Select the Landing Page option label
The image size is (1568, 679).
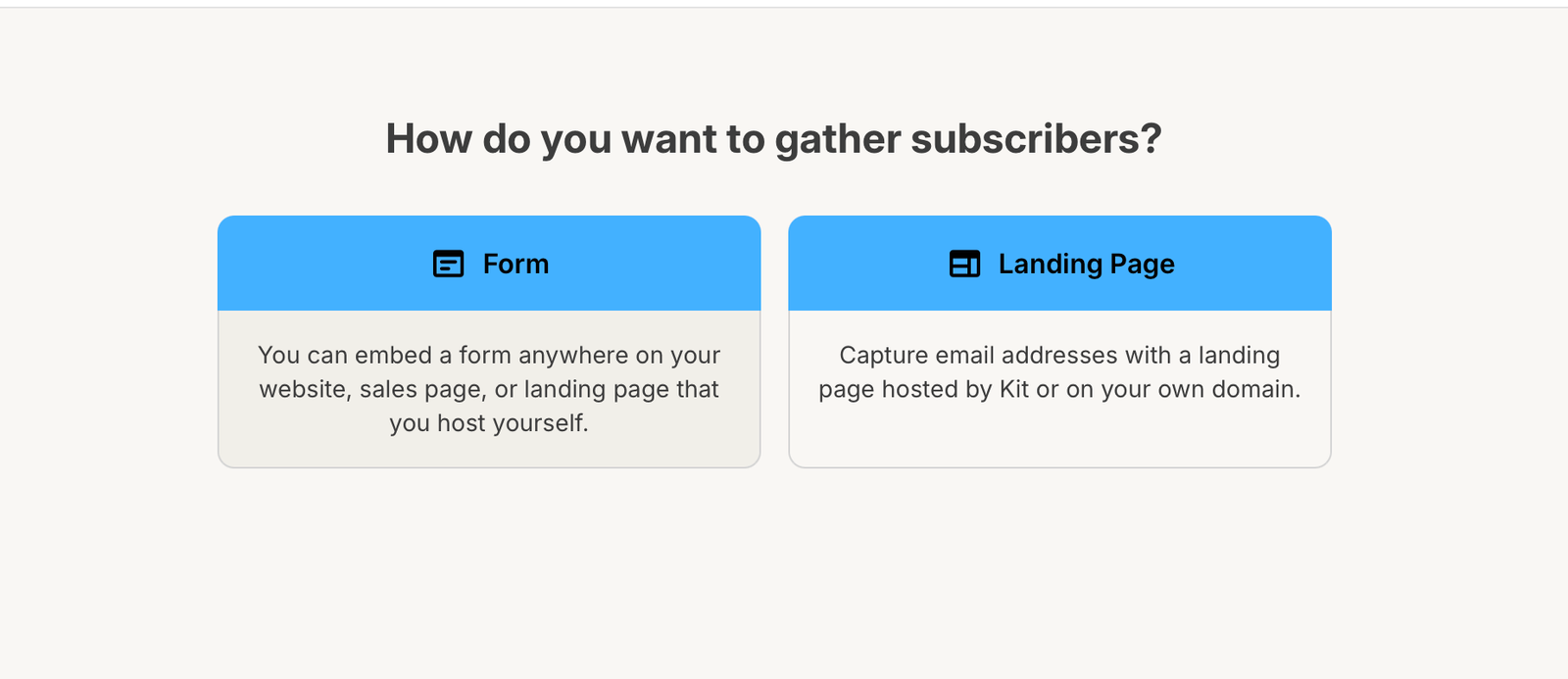click(x=1086, y=264)
